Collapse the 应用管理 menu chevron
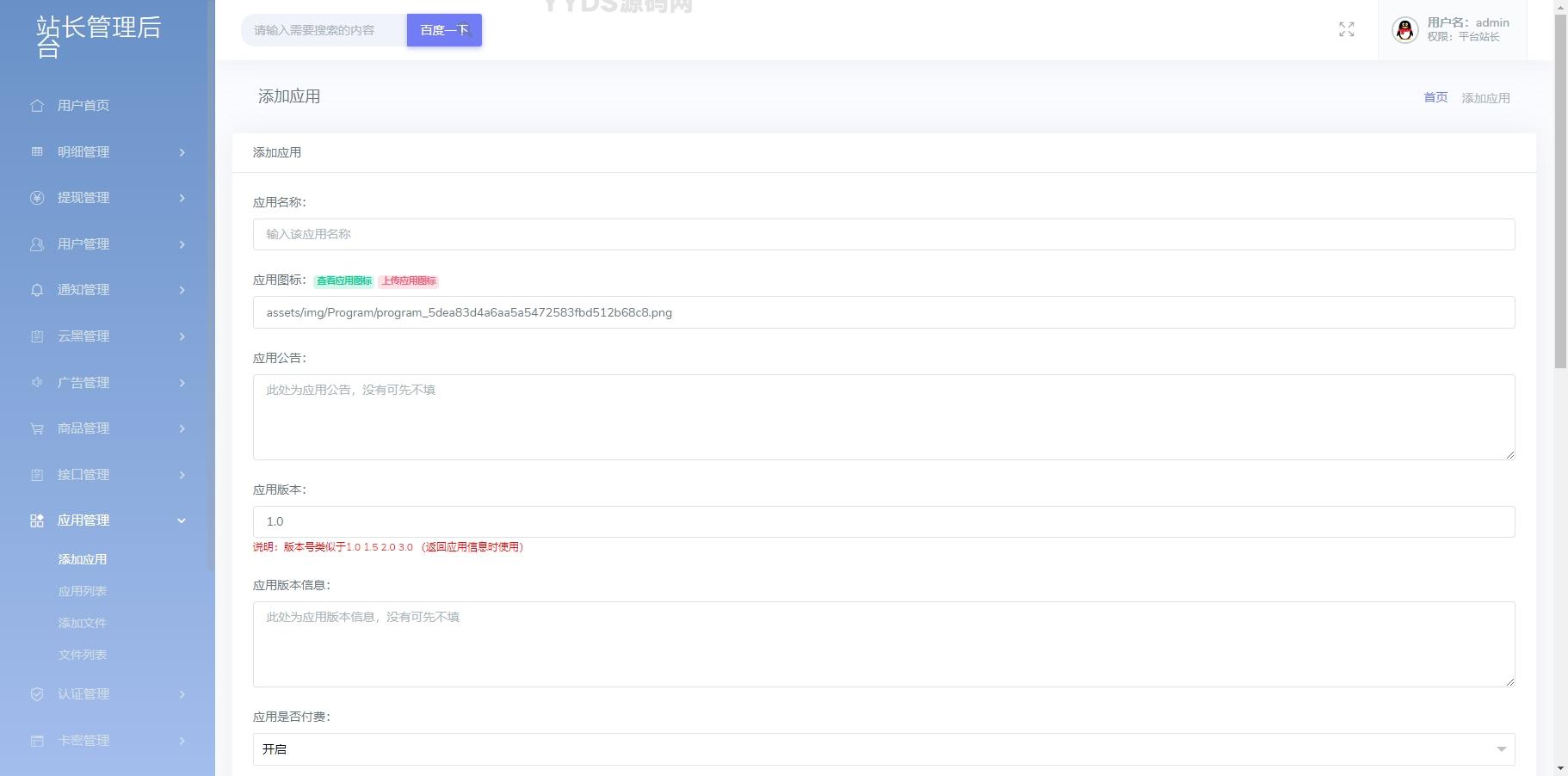The image size is (1568, 776). tap(182, 520)
